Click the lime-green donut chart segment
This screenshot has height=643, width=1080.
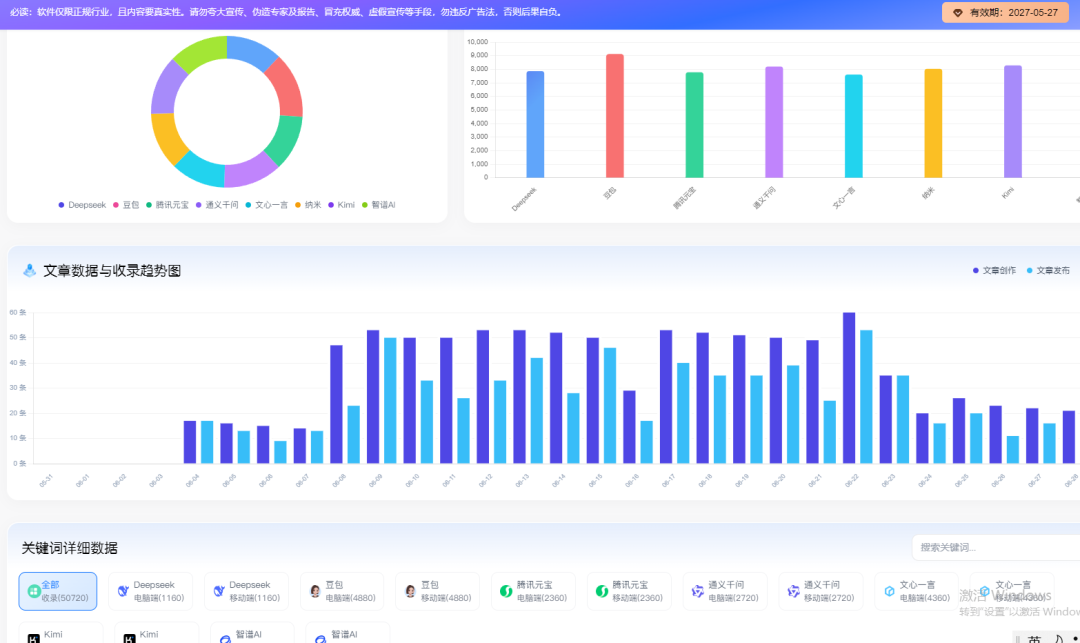(x=200, y=54)
